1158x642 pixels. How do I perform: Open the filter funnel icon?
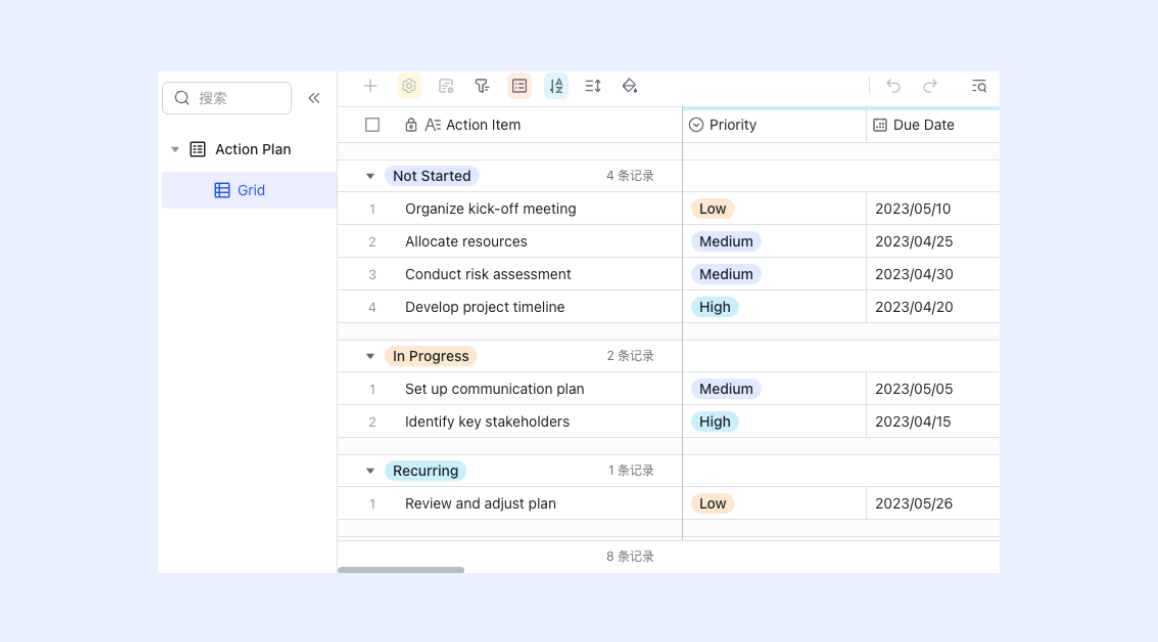(x=482, y=86)
